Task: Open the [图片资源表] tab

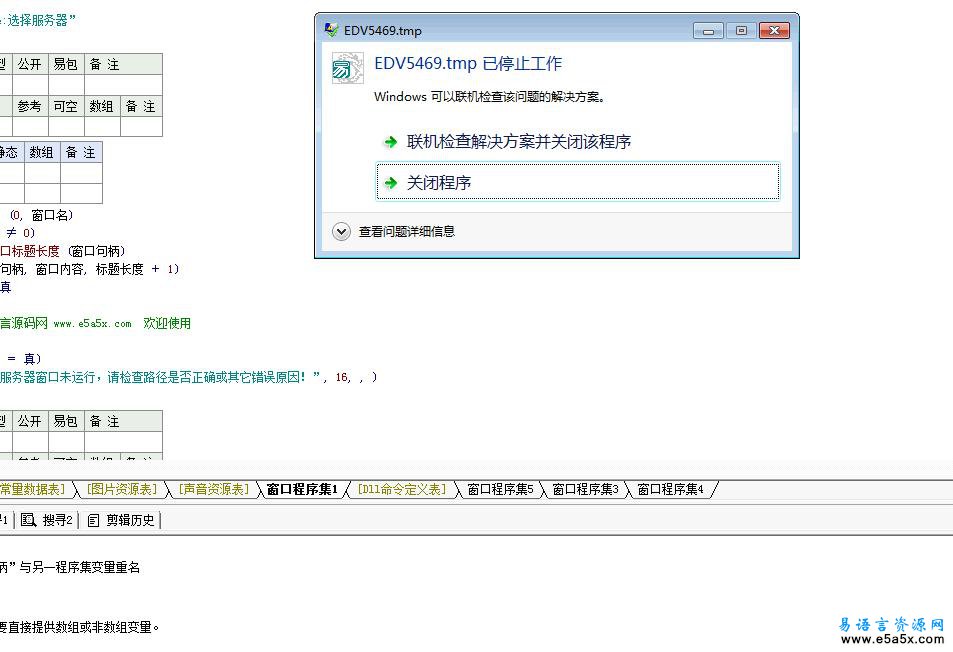Action: pos(122,489)
